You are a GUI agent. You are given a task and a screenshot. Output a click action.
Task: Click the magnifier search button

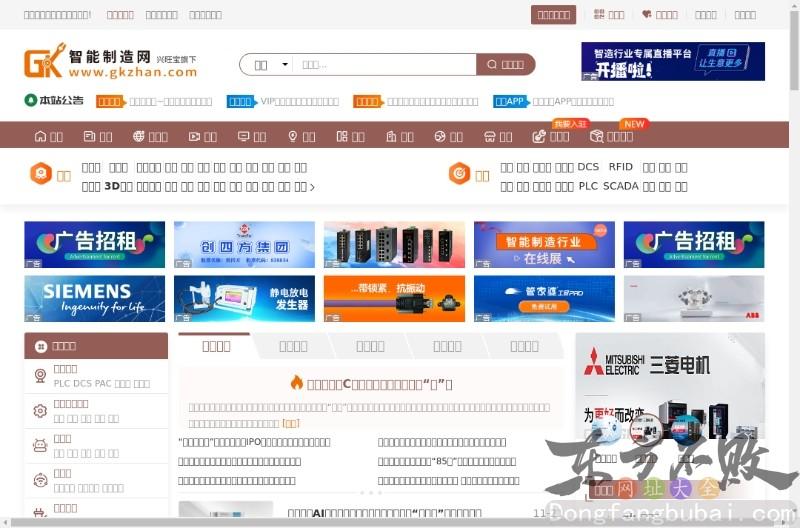[505, 65]
